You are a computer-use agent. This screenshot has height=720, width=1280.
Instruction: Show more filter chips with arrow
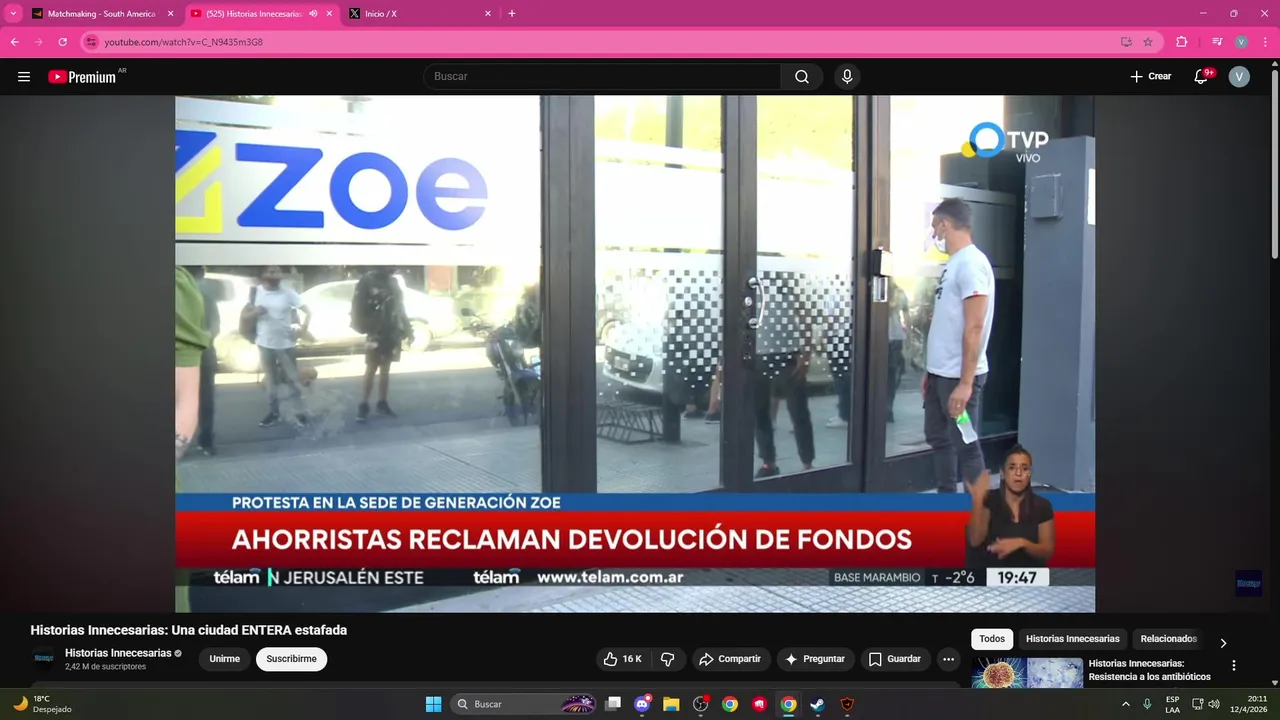(x=1222, y=643)
